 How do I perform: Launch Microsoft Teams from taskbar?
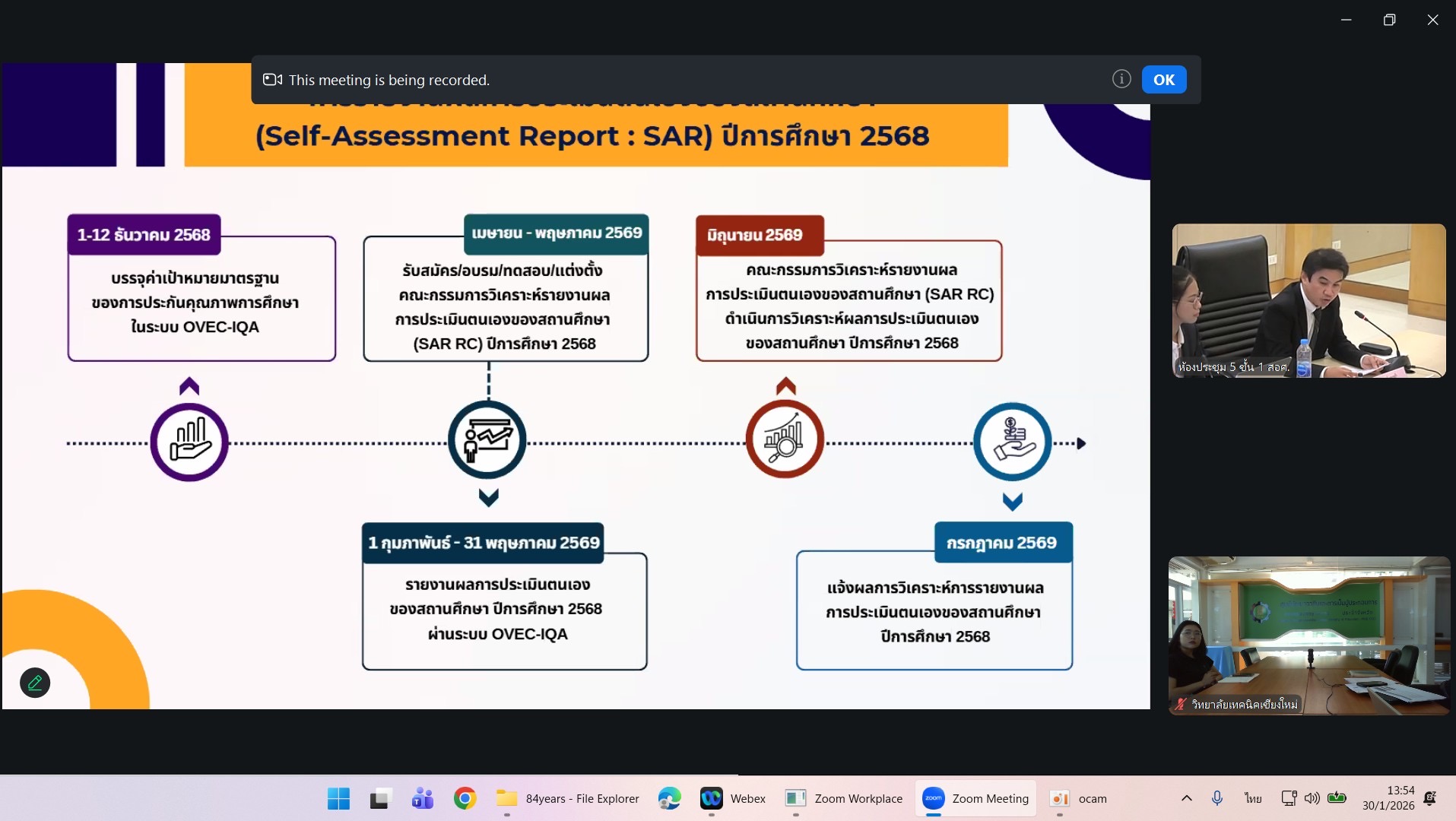tap(422, 798)
